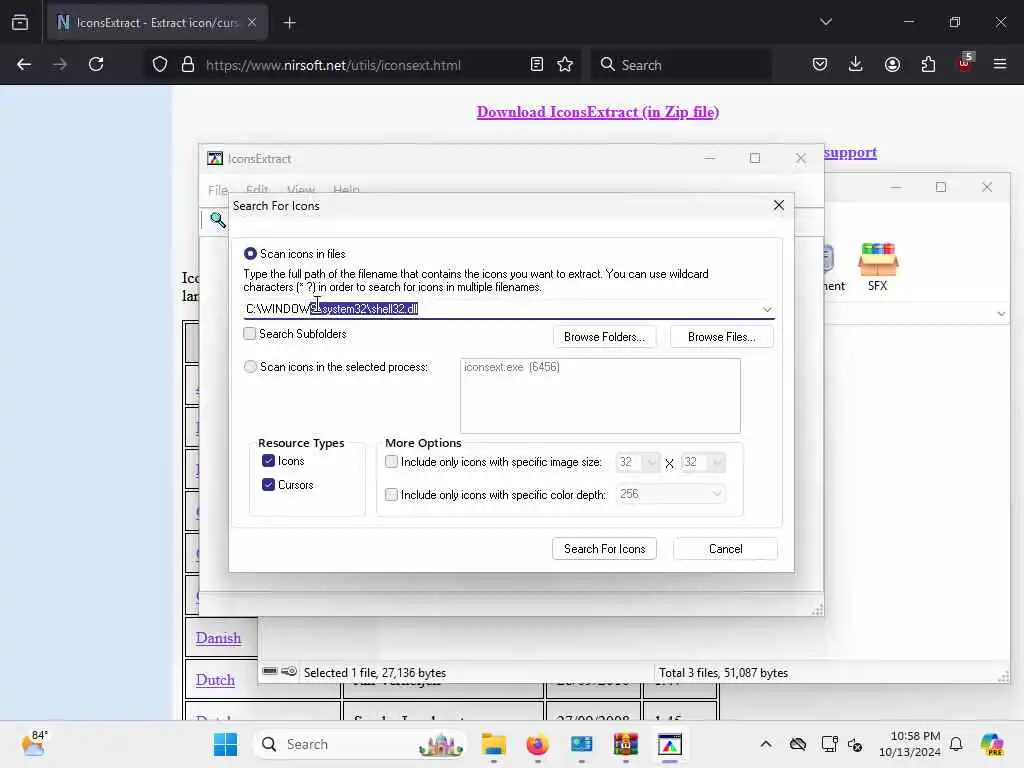Viewport: 1024px width, 768px height.
Task: Open File Explorer from taskbar
Action: tap(494, 744)
